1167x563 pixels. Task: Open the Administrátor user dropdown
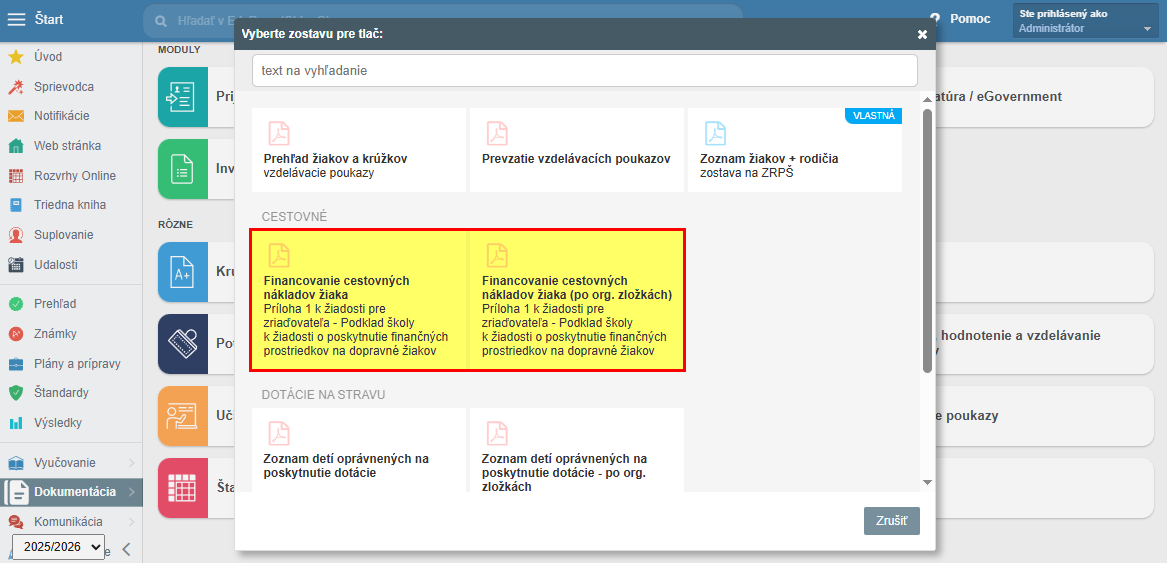[1086, 21]
